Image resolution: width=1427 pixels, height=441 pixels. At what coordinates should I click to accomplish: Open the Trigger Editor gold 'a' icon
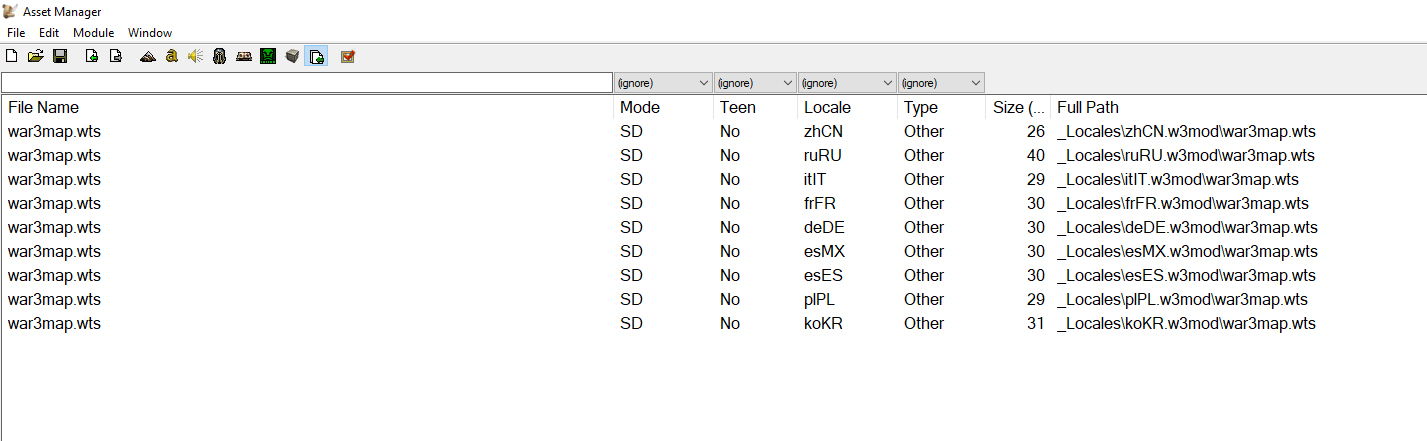tap(172, 56)
